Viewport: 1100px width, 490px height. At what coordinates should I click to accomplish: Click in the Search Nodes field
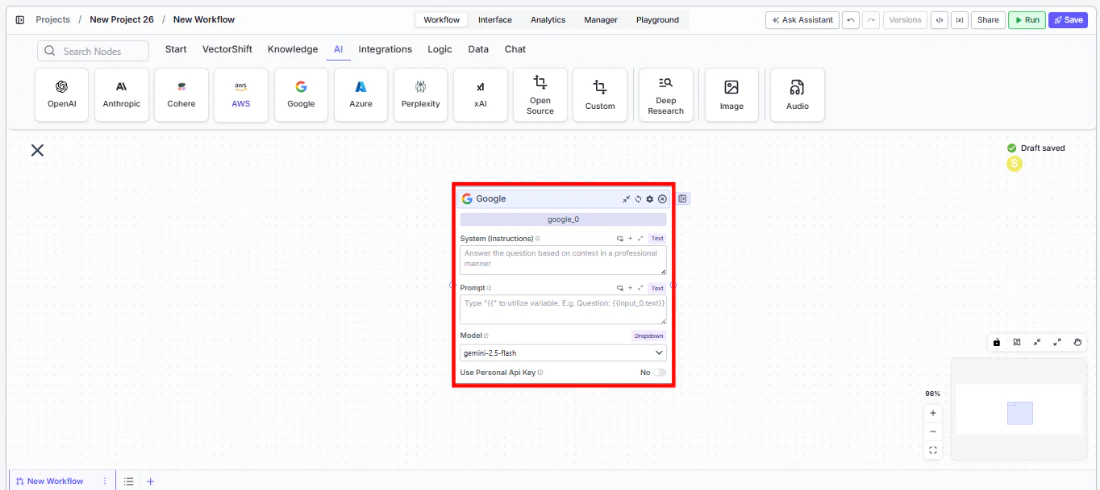click(93, 51)
